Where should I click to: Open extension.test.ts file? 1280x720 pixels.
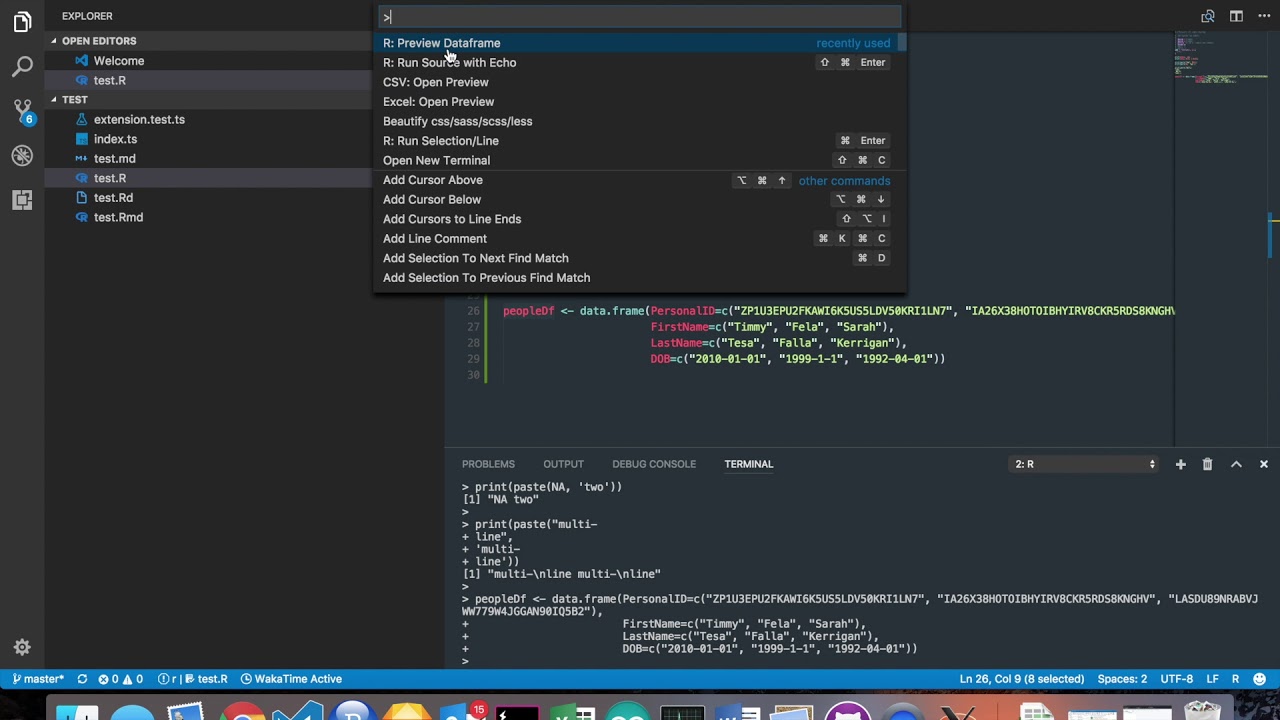139,119
